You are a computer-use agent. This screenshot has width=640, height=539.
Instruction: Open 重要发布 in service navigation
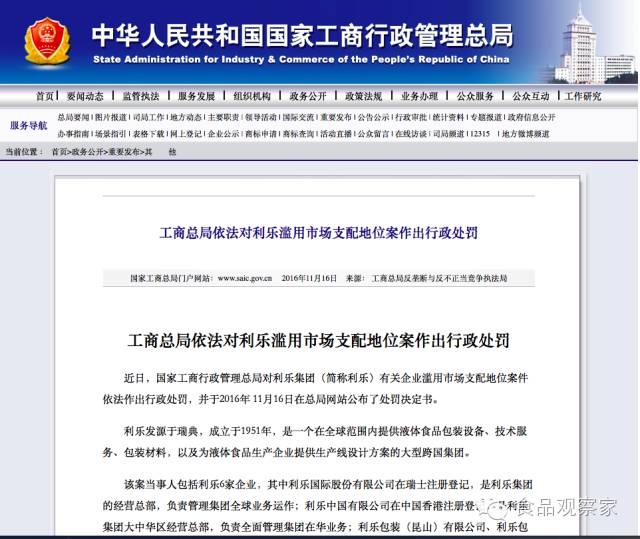[x=336, y=118]
